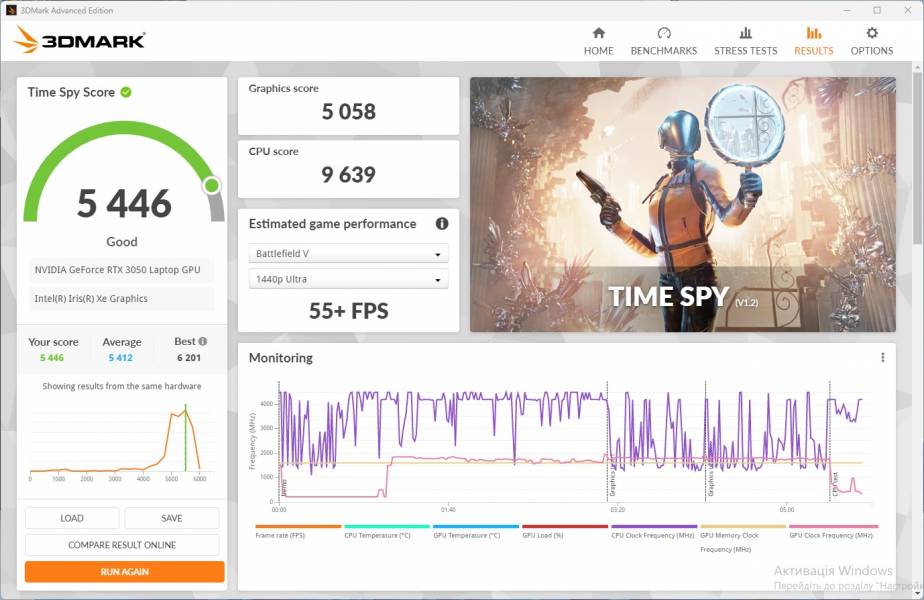Open the Battlefield V game dropdown

tap(348, 253)
